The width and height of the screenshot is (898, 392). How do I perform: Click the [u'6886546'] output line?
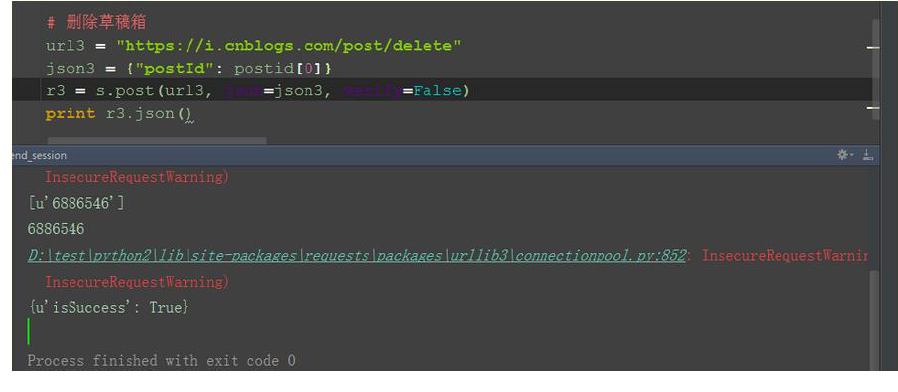pyautogui.click(x=76, y=203)
